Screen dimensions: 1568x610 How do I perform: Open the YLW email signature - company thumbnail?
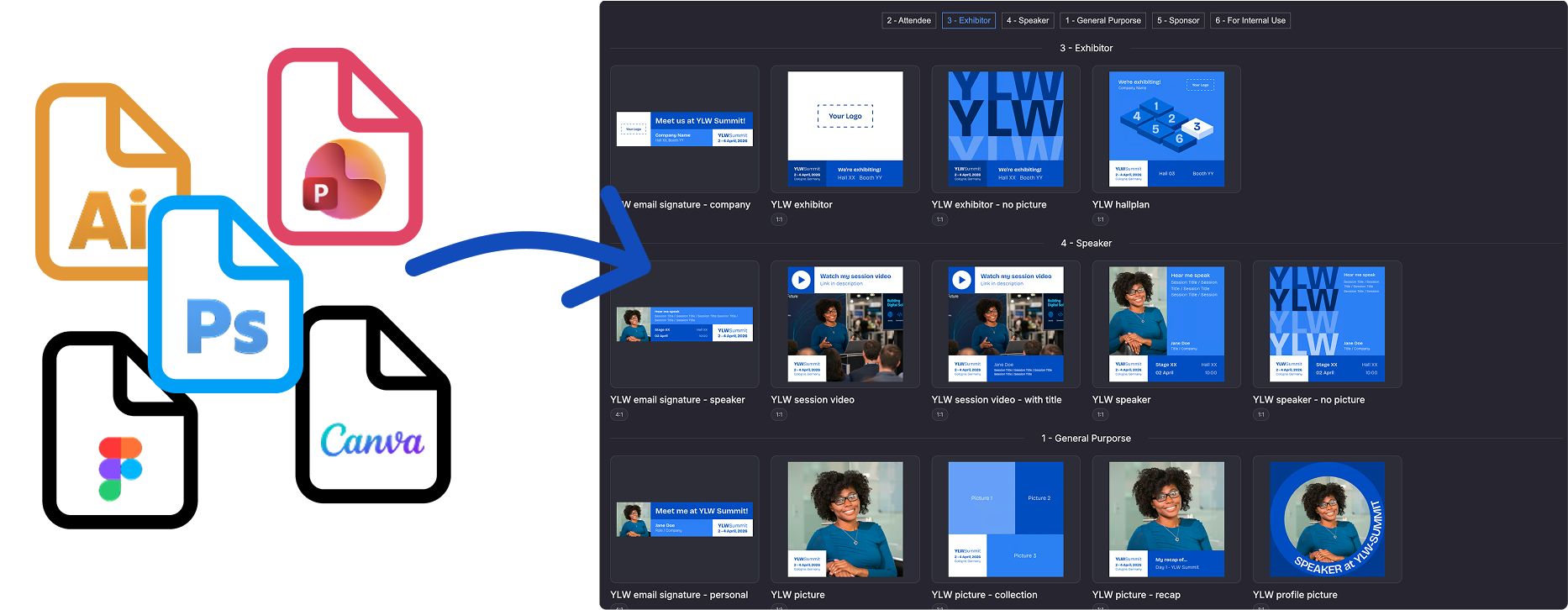685,129
